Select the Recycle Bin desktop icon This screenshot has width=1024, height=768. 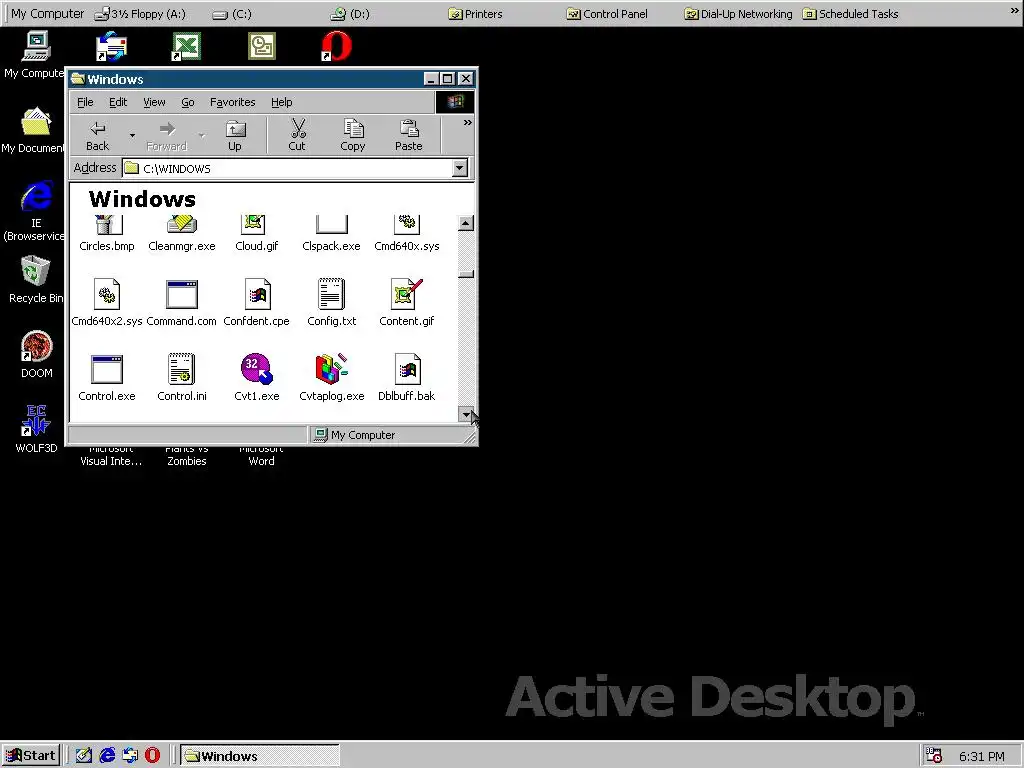tap(36, 280)
